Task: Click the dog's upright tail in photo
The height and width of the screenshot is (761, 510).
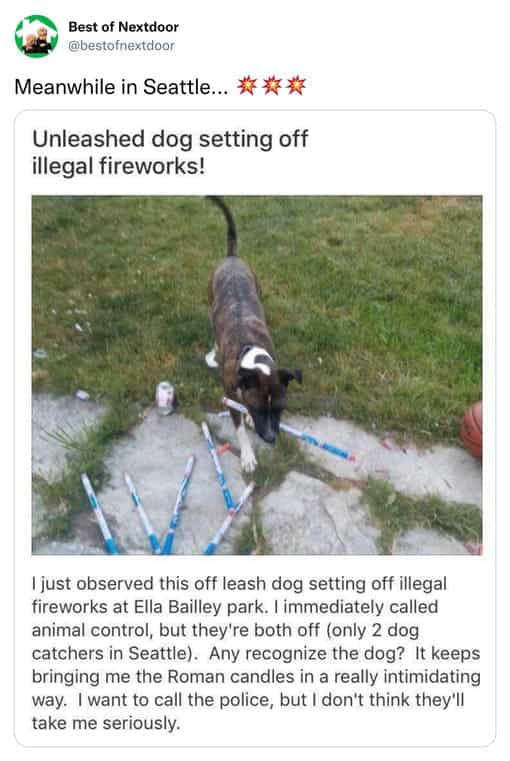Action: point(226,226)
